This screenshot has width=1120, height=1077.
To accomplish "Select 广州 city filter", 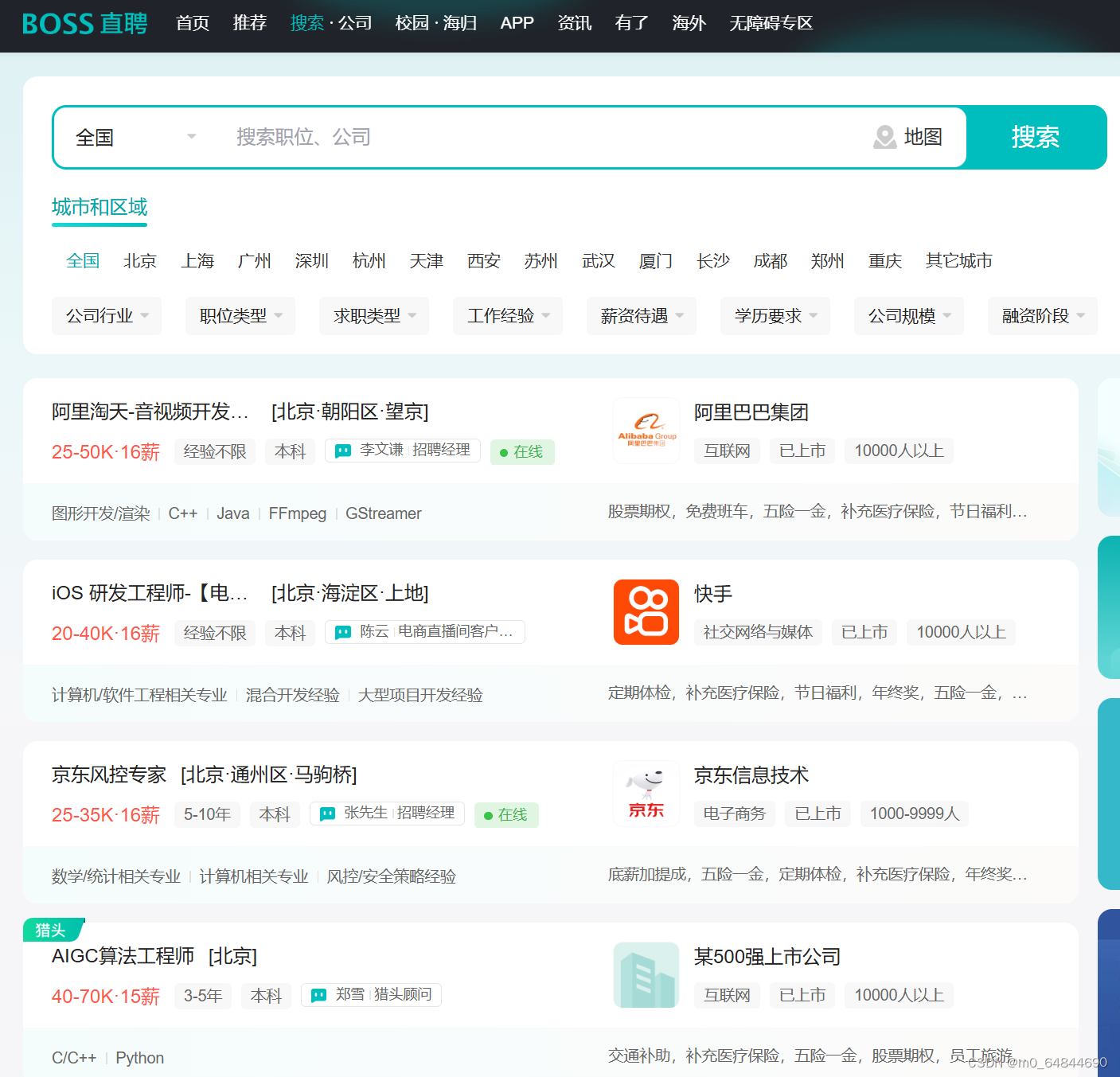I will [x=255, y=260].
